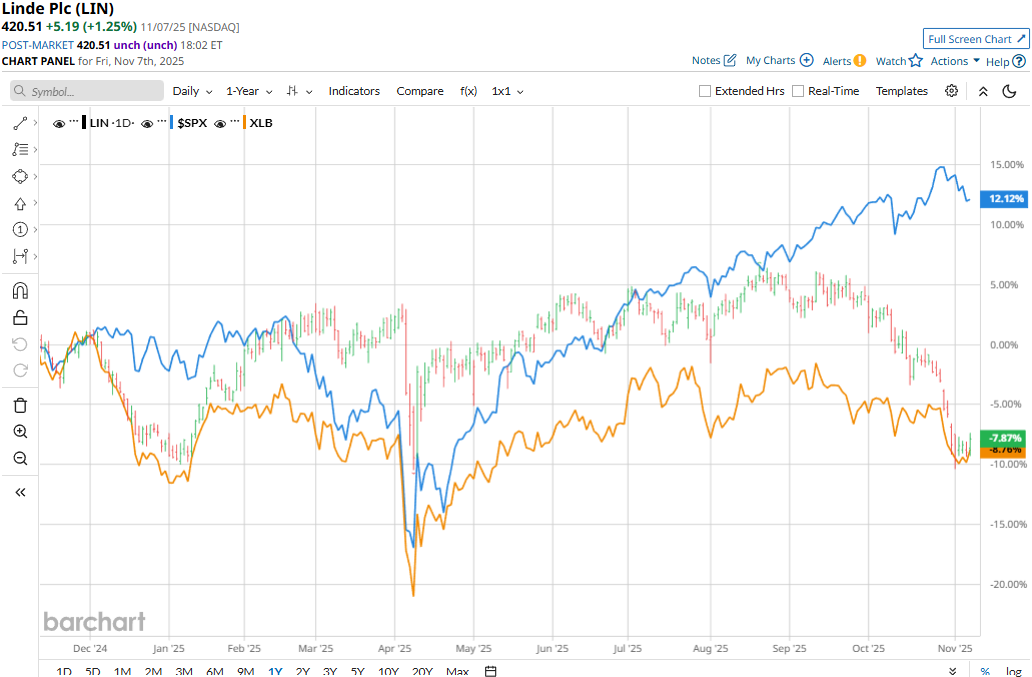Click the lock drawings icon
The height and width of the screenshot is (677, 1032).
coord(20,318)
